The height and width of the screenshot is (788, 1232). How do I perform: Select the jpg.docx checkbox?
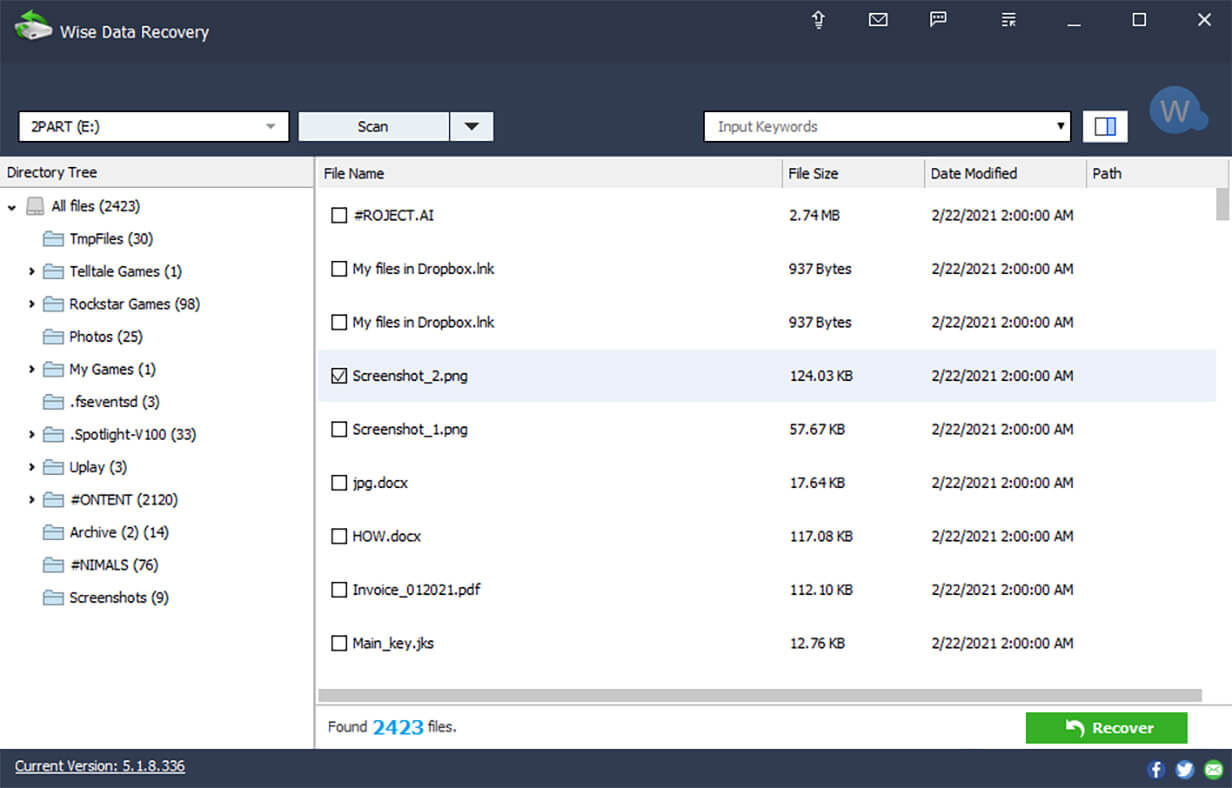pos(338,483)
